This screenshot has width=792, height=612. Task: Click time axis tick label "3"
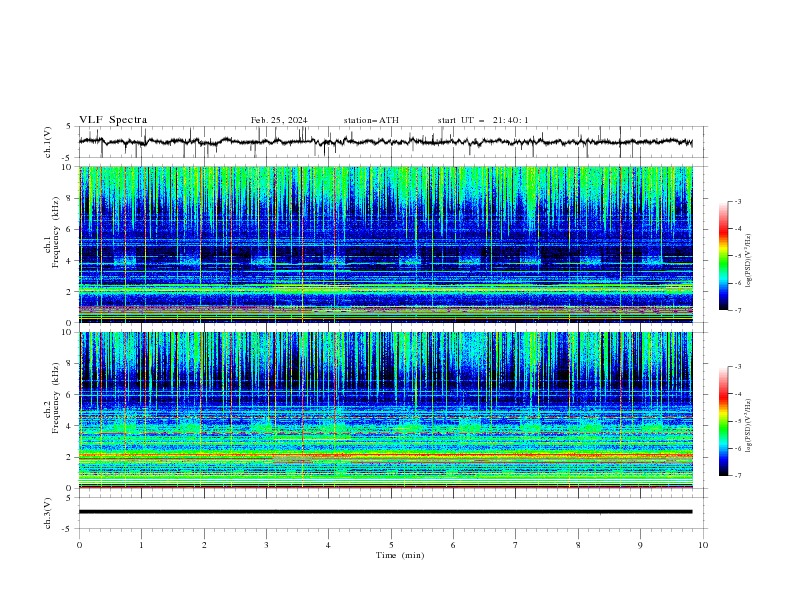(x=266, y=545)
